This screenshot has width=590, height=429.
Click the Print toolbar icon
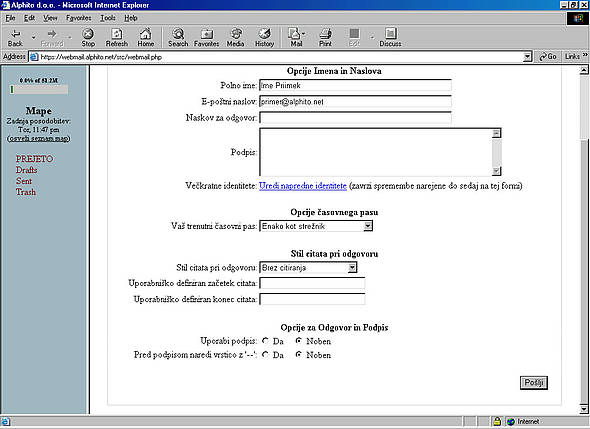click(x=325, y=37)
